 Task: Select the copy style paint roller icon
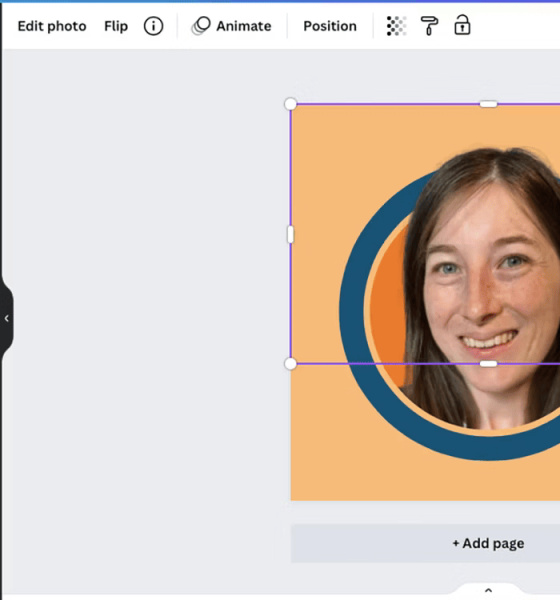429,26
